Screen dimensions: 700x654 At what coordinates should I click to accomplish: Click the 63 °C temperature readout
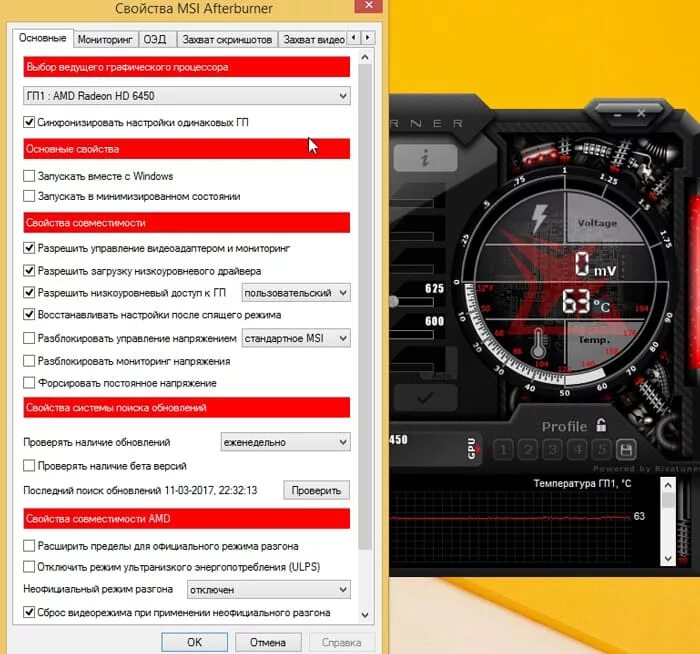tap(585, 301)
